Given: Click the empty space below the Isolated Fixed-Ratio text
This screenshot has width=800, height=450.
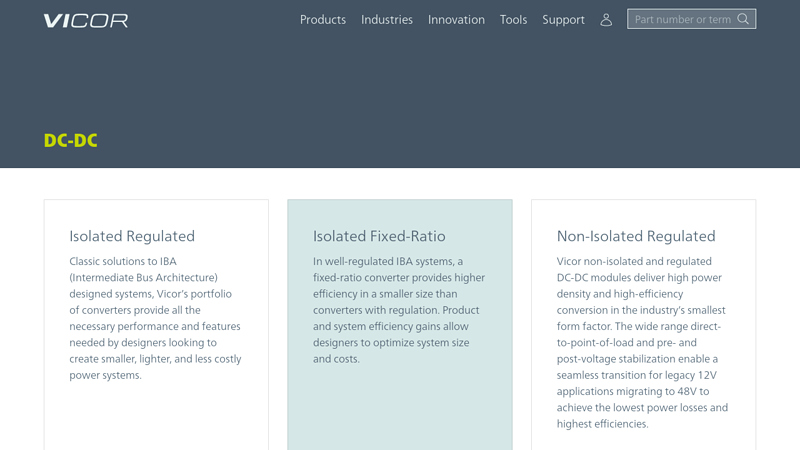Looking at the screenshot, I should (x=399, y=410).
